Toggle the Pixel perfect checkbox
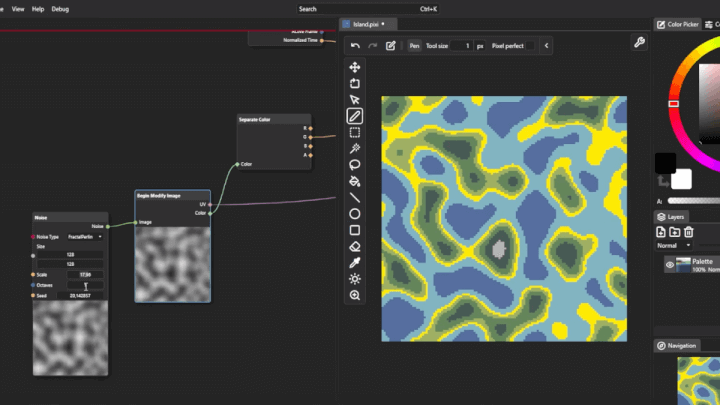Image resolution: width=720 pixels, height=405 pixels. point(530,46)
